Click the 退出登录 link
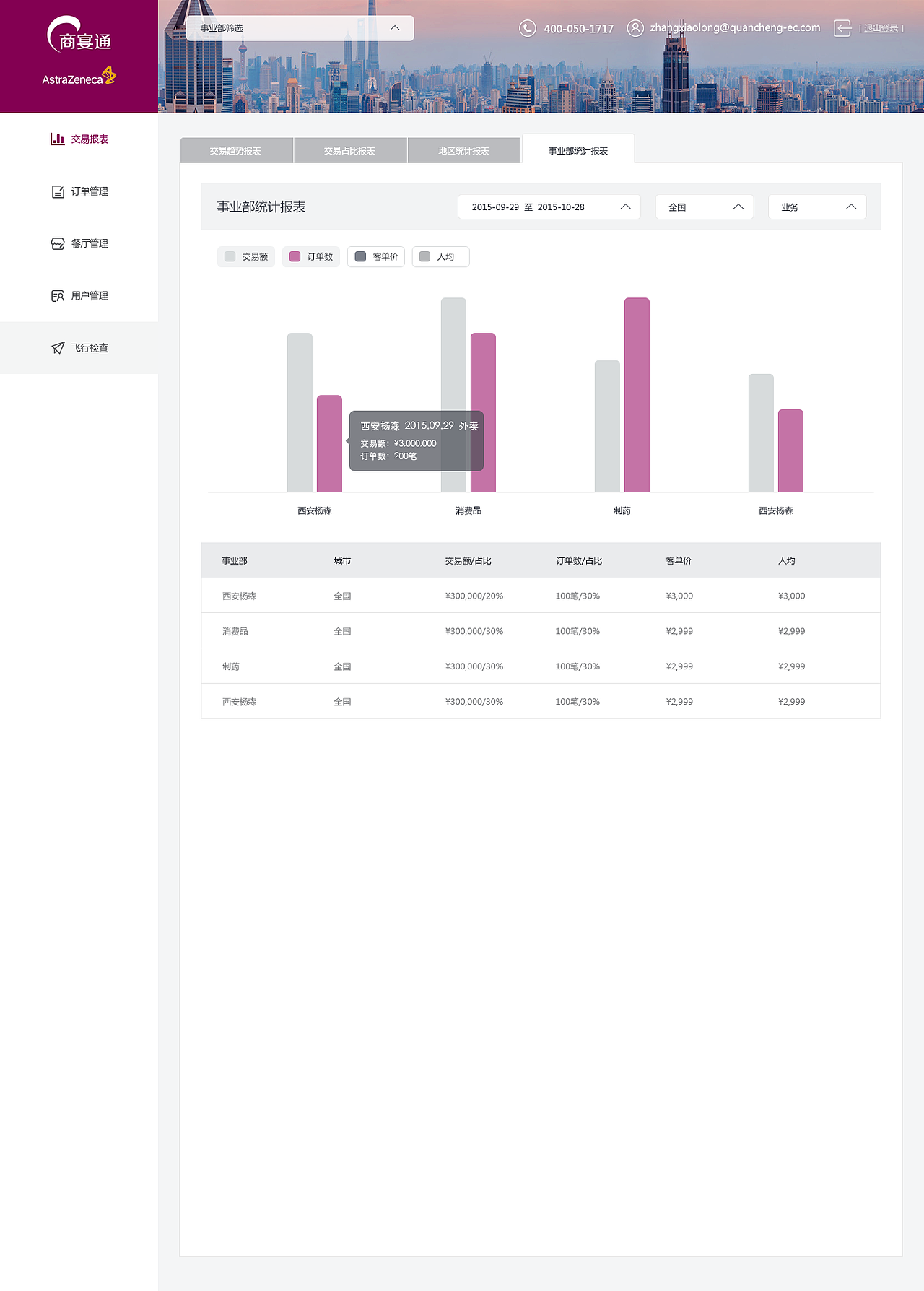The height and width of the screenshot is (1291, 924). click(x=881, y=29)
